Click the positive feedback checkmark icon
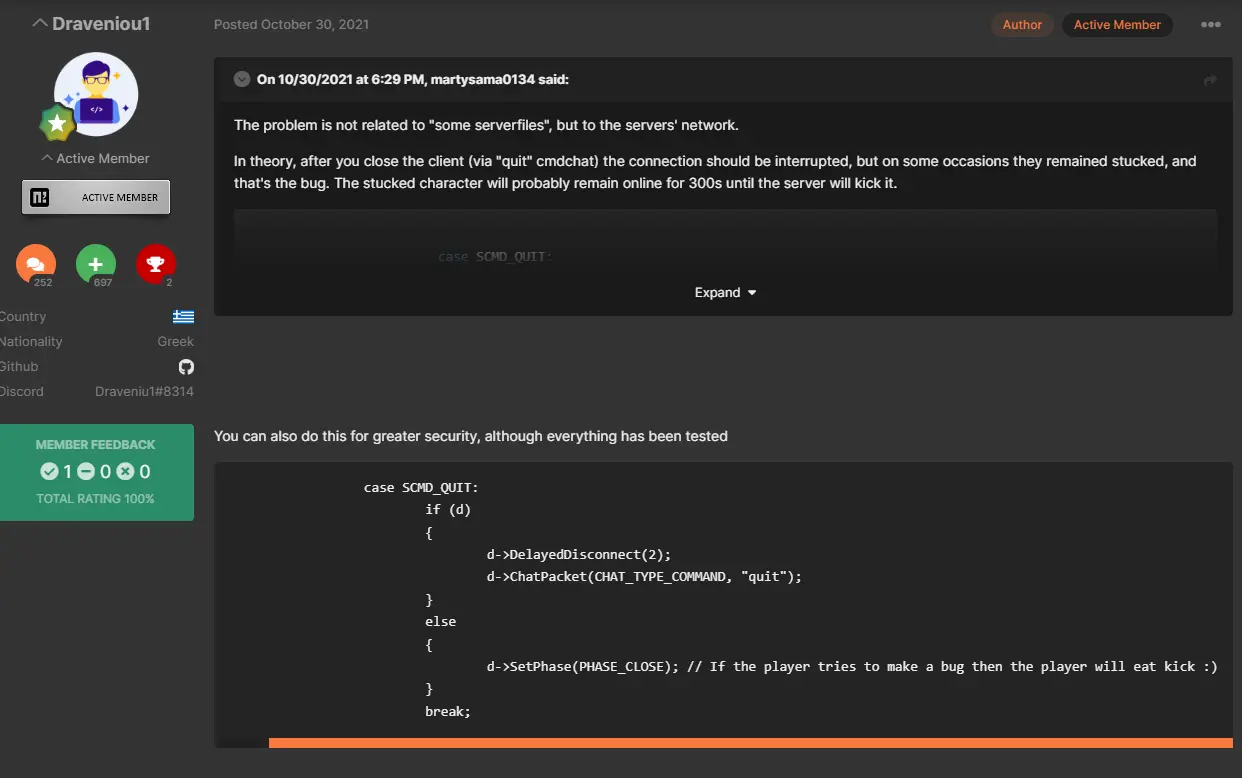This screenshot has width=1242, height=778. tap(49, 472)
